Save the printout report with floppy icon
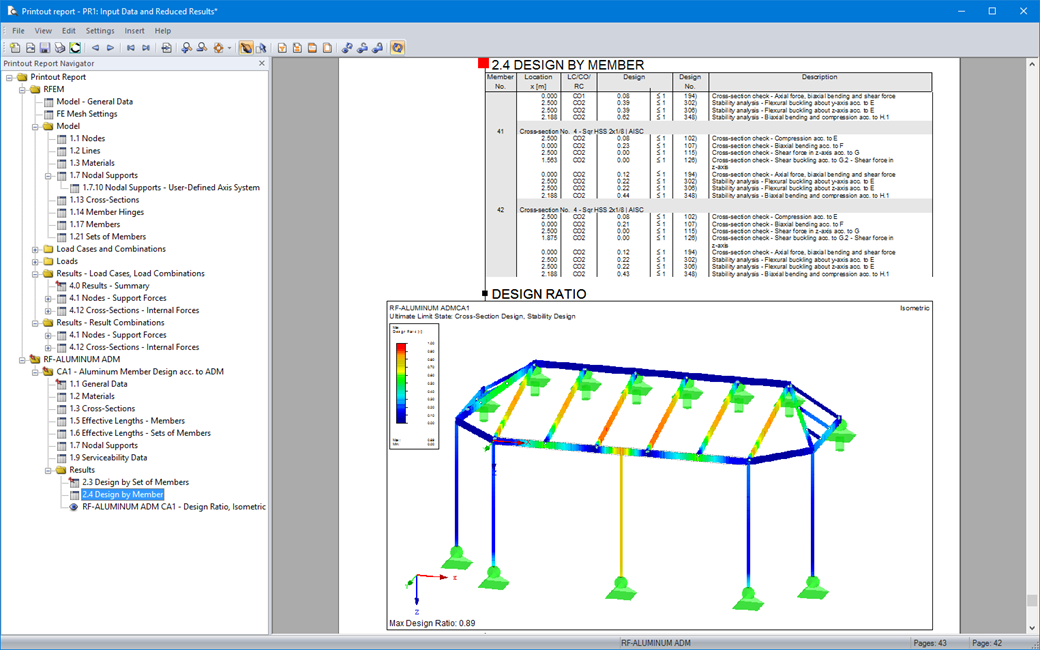 point(44,48)
